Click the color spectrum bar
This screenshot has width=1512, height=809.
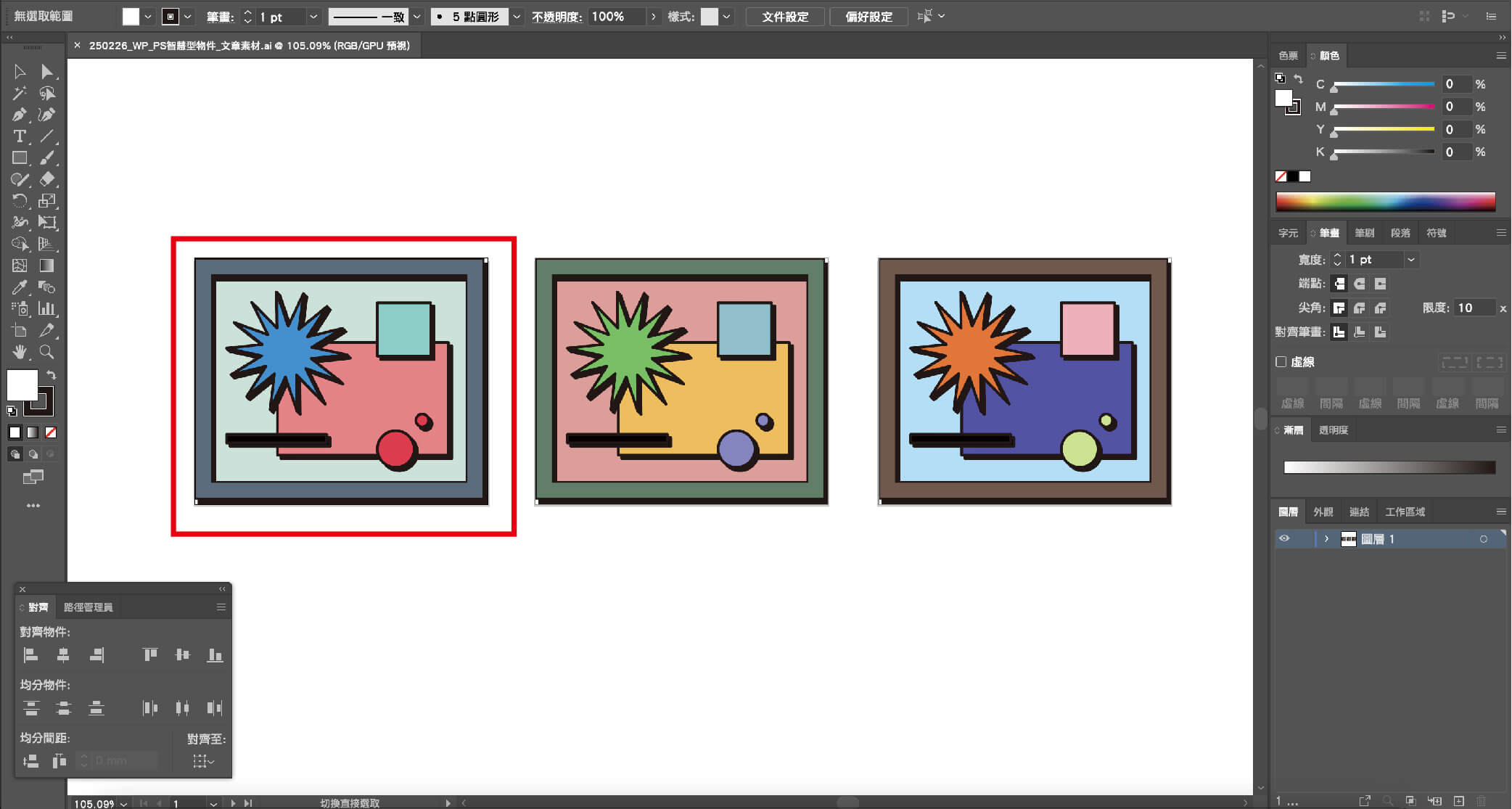[x=1385, y=201]
